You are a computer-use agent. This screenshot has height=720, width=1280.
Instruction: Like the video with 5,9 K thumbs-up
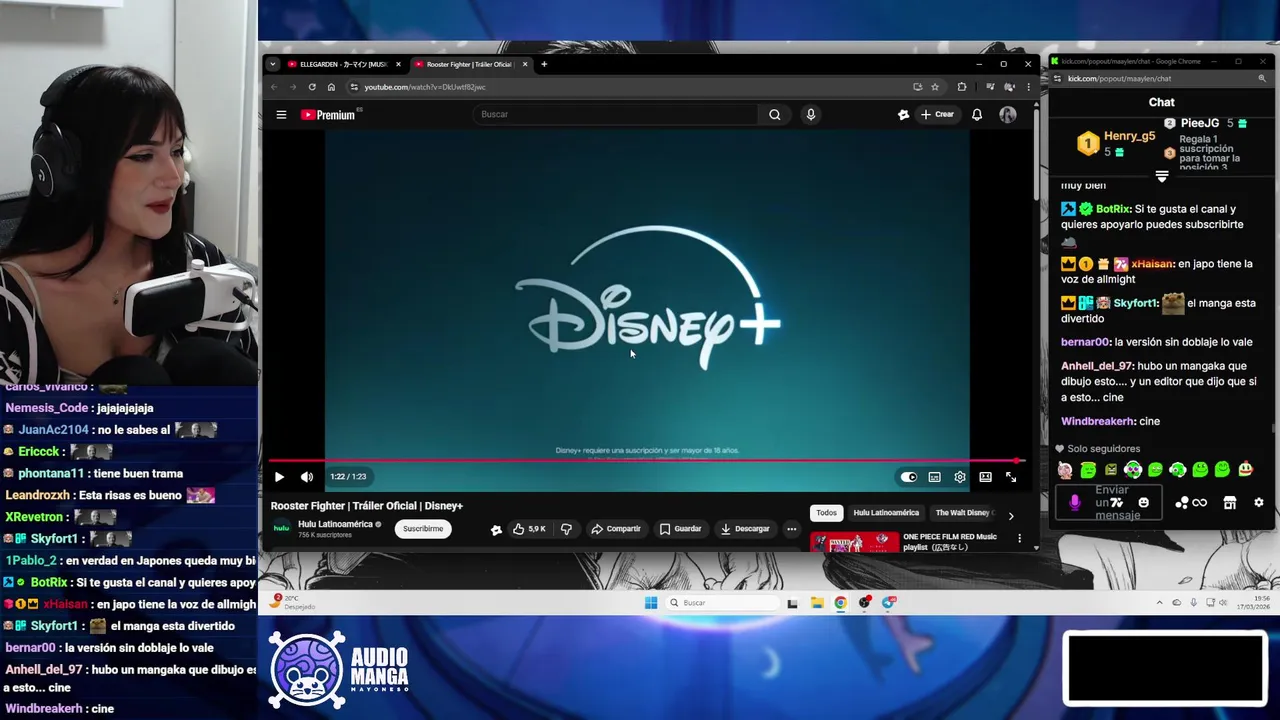coord(529,529)
